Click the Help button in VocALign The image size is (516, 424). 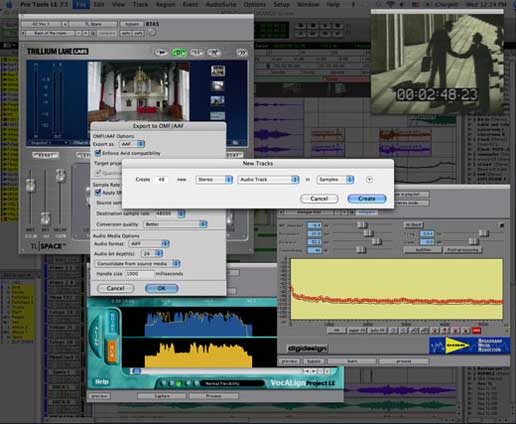[102, 382]
